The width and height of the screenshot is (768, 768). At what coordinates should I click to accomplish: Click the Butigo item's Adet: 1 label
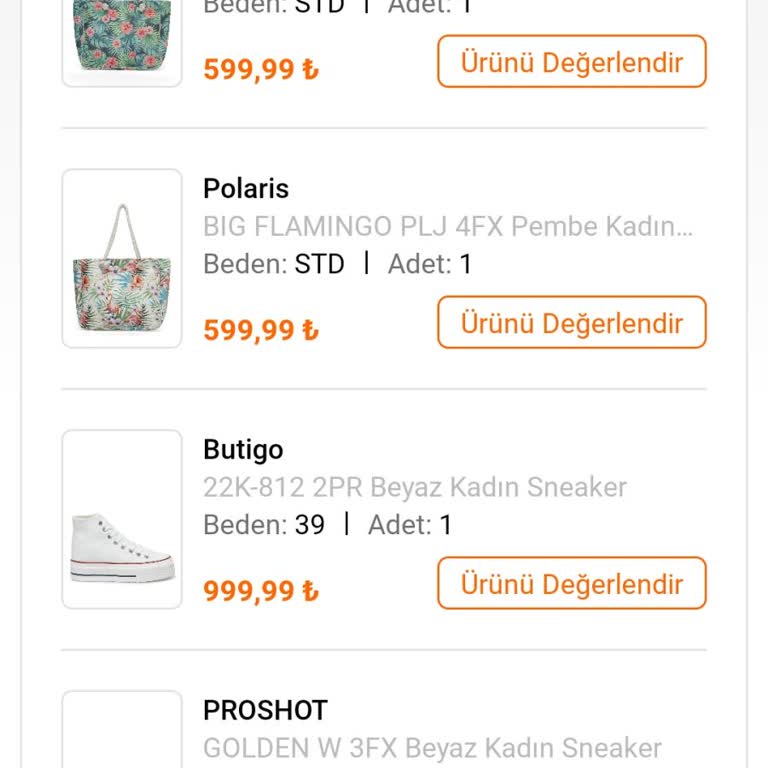tap(410, 525)
